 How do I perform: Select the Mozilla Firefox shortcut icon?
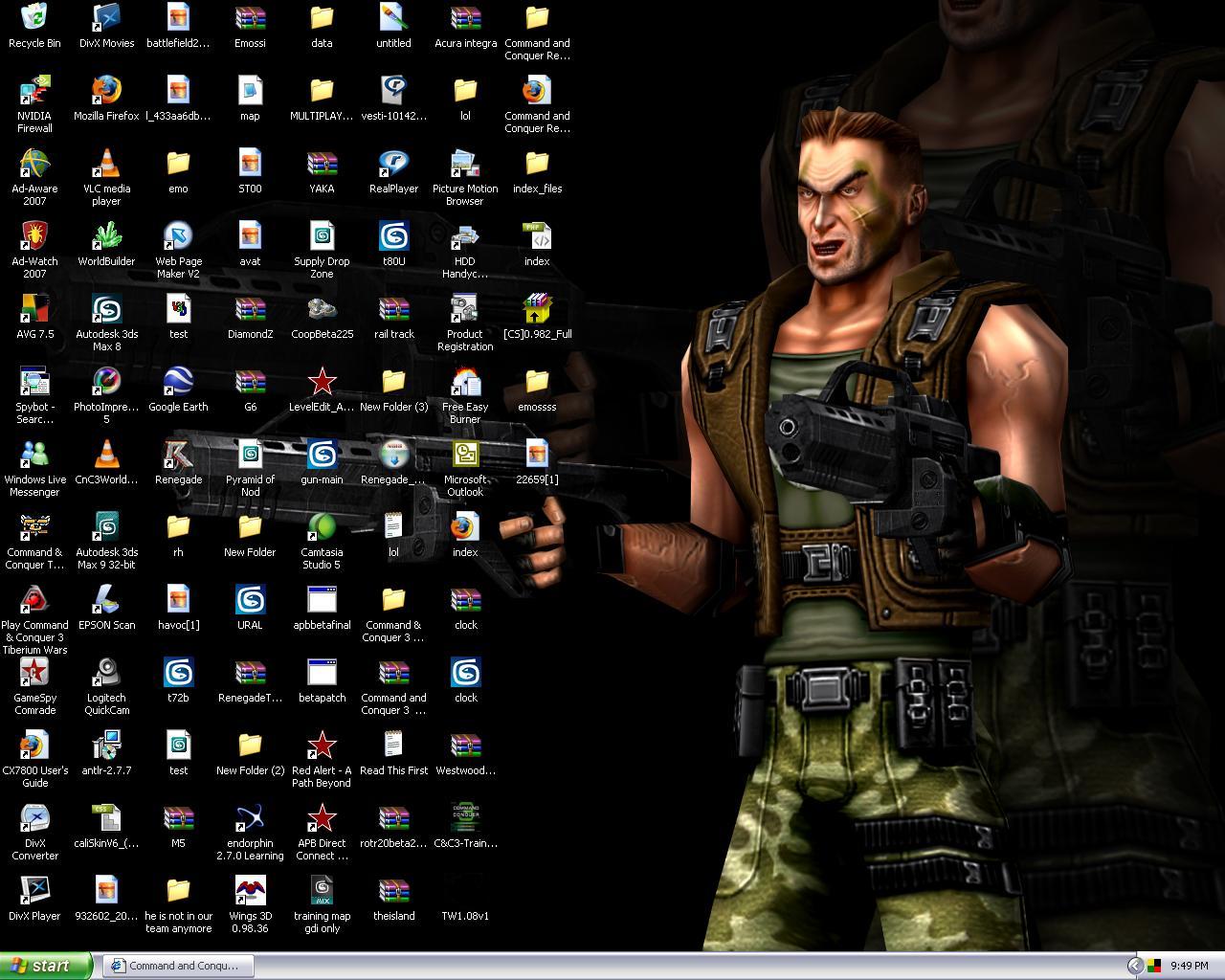(x=106, y=92)
